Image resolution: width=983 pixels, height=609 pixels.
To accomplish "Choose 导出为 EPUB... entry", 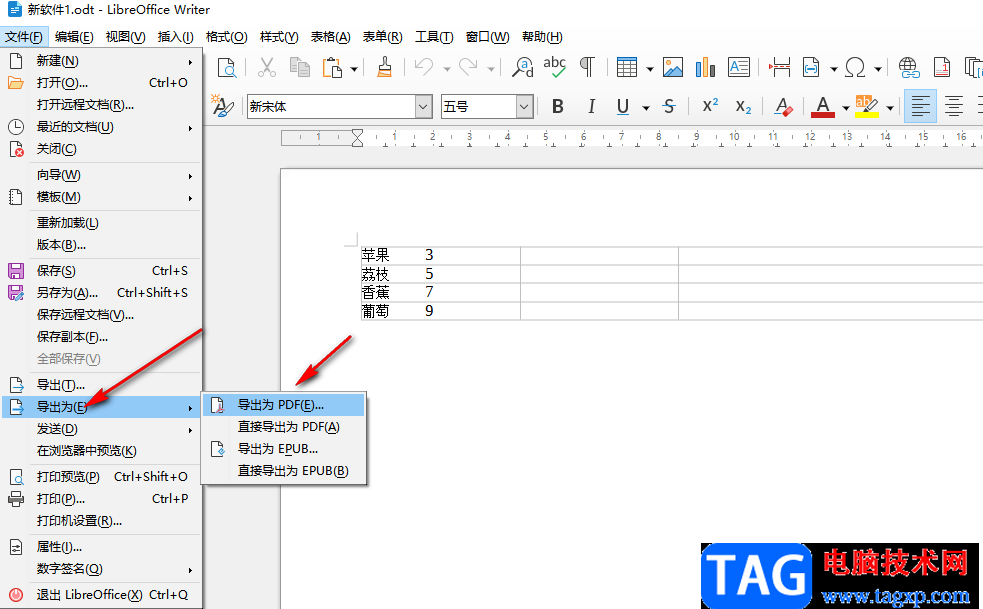I will click(284, 449).
